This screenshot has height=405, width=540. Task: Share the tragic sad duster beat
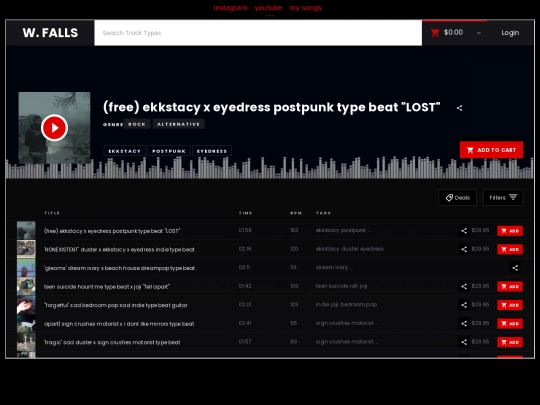point(464,342)
